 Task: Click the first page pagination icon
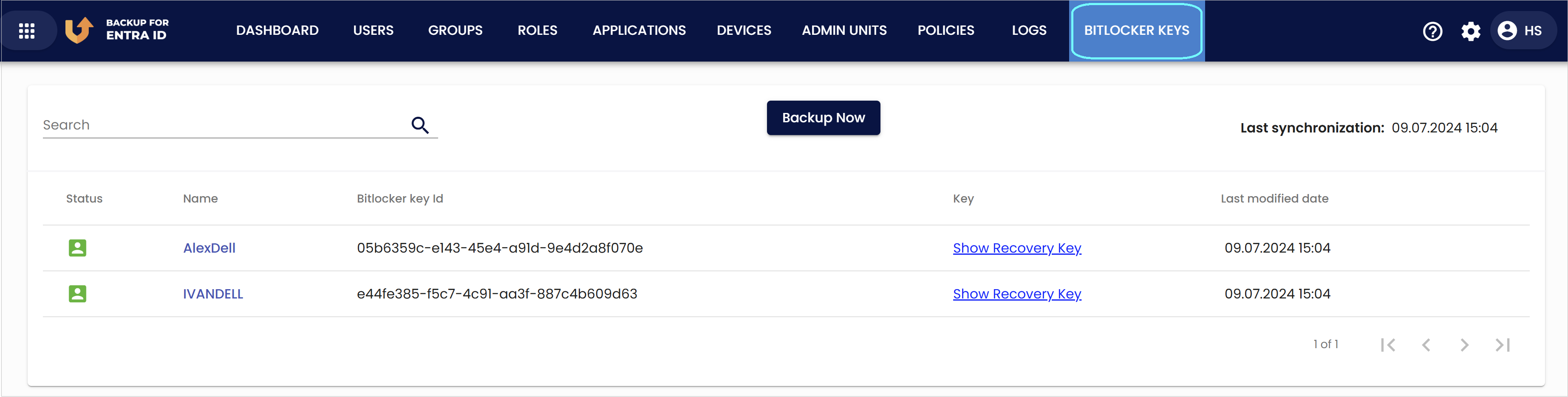click(x=1388, y=344)
